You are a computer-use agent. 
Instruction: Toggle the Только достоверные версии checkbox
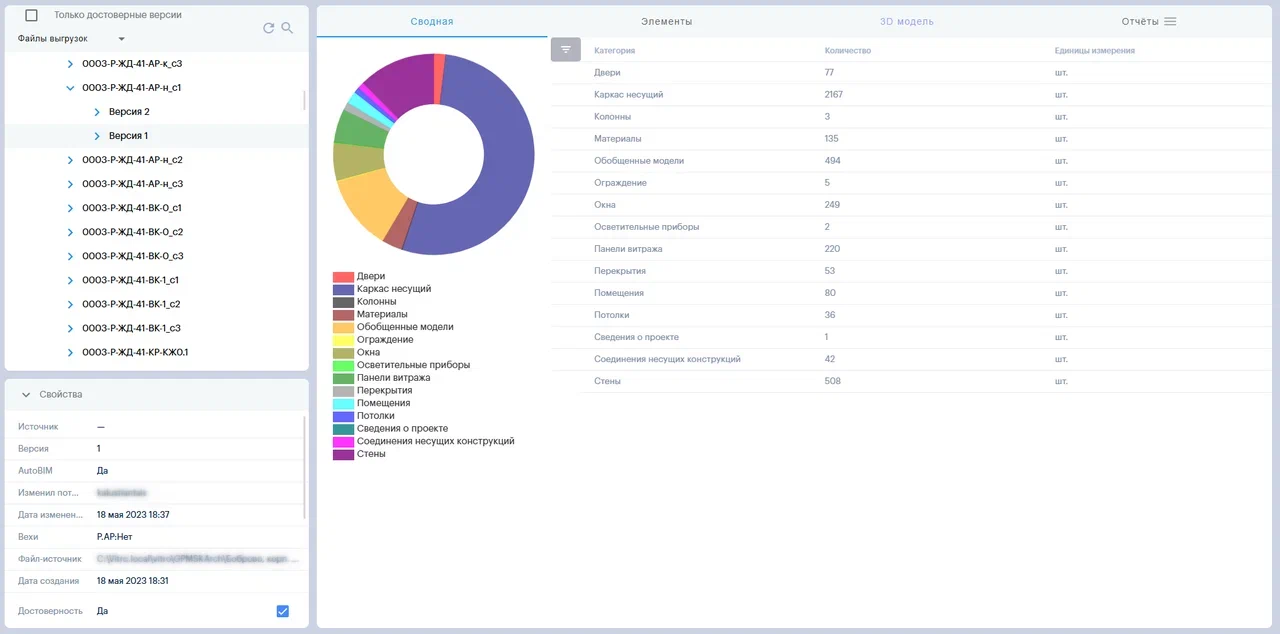[31, 15]
